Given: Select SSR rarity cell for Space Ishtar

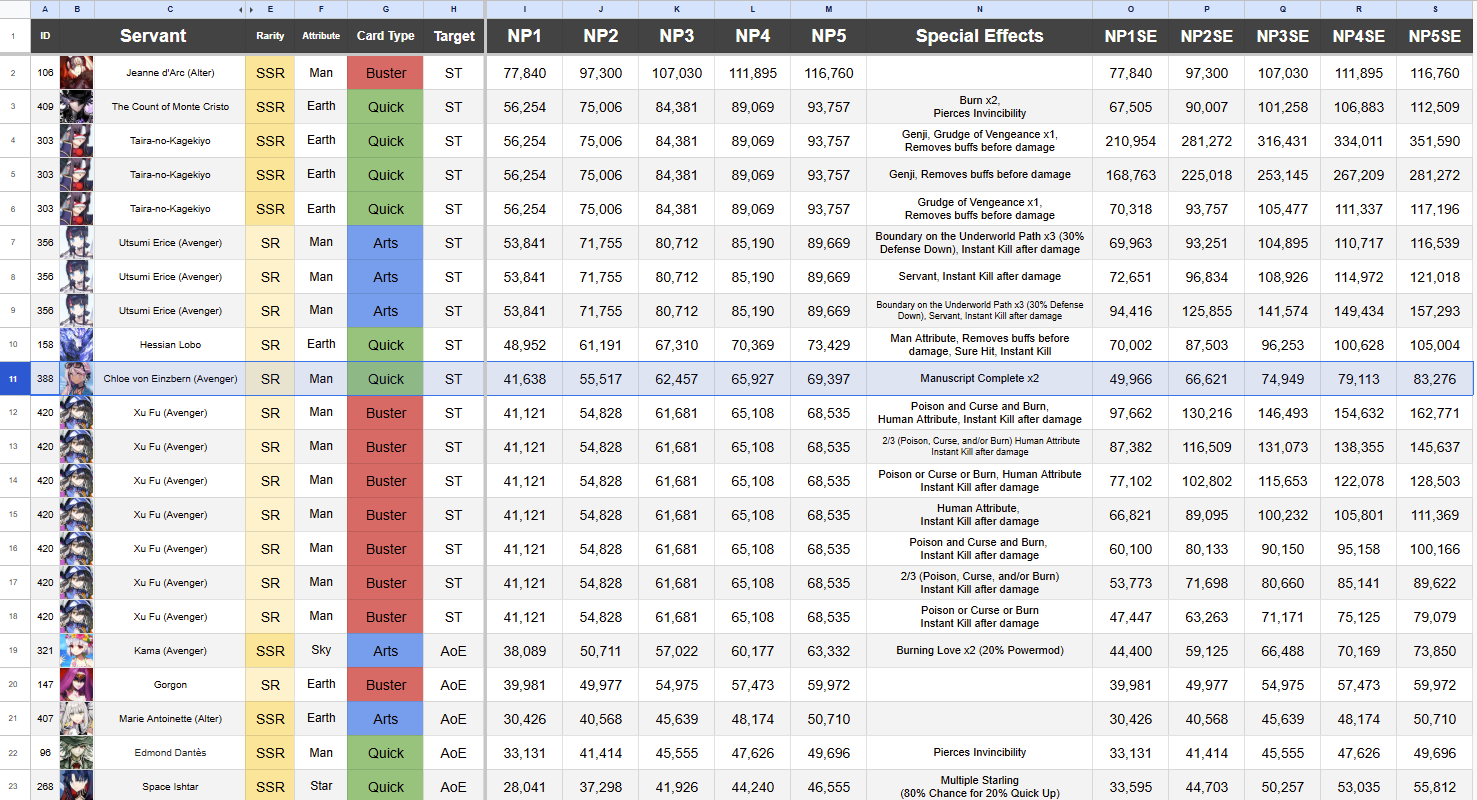Looking at the screenshot, I should (270, 786).
